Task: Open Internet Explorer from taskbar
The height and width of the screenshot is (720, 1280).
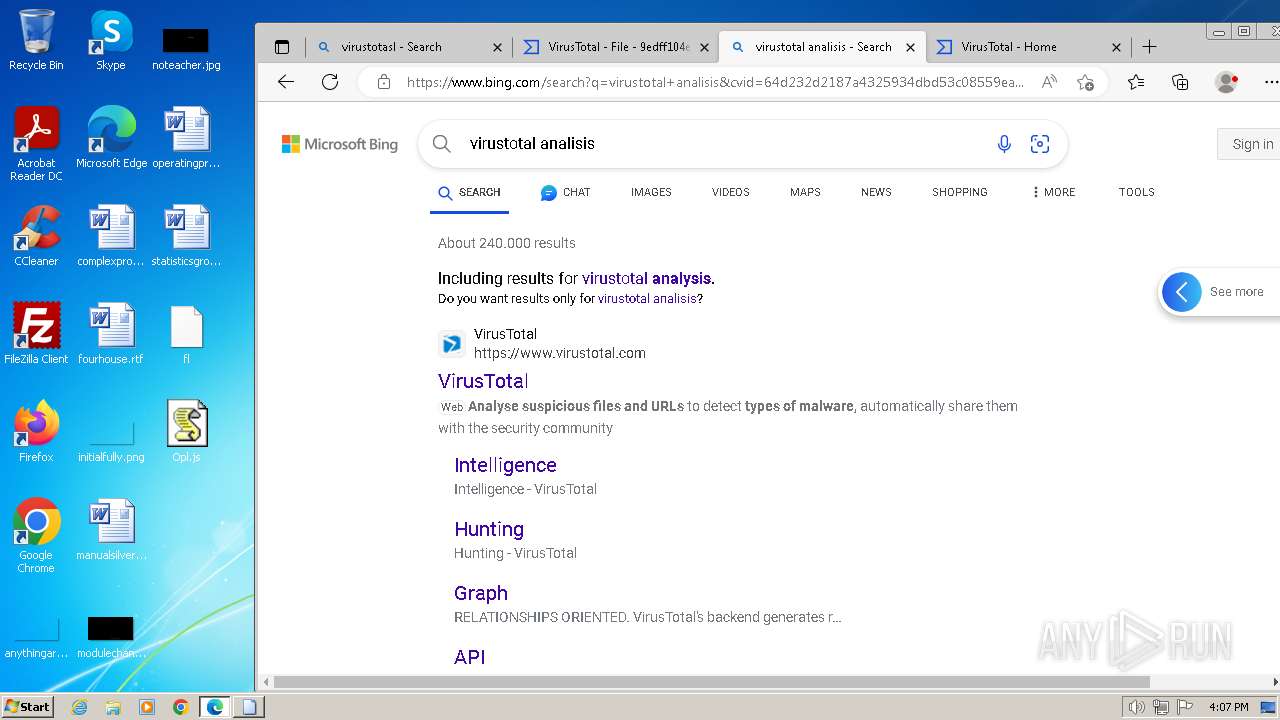Action: click(x=80, y=707)
